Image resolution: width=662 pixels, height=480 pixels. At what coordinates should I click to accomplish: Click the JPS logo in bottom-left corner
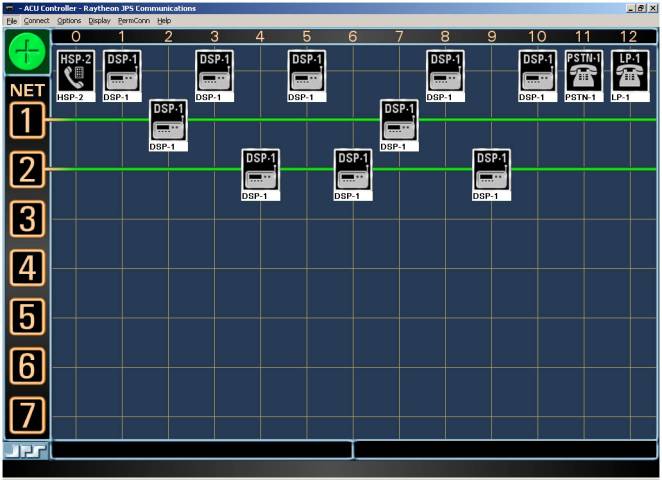pyautogui.click(x=25, y=450)
